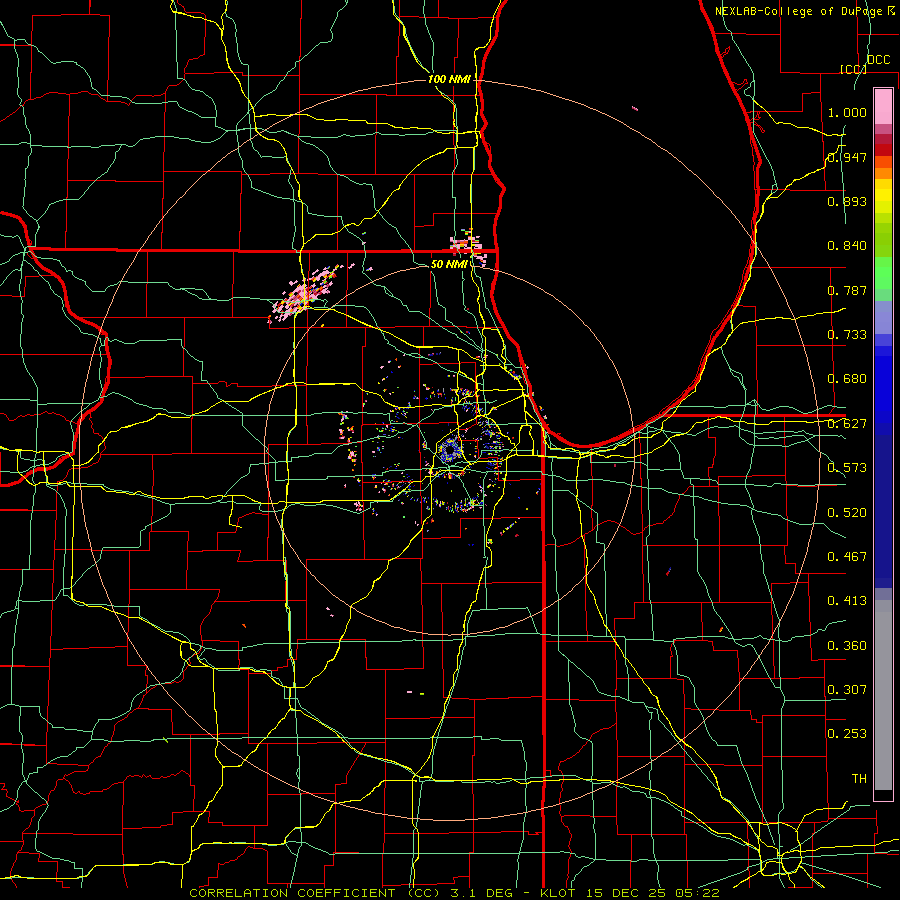Image resolution: width=900 pixels, height=900 pixels.
Task: Click the 0.947 scale value
Action: pos(847,157)
